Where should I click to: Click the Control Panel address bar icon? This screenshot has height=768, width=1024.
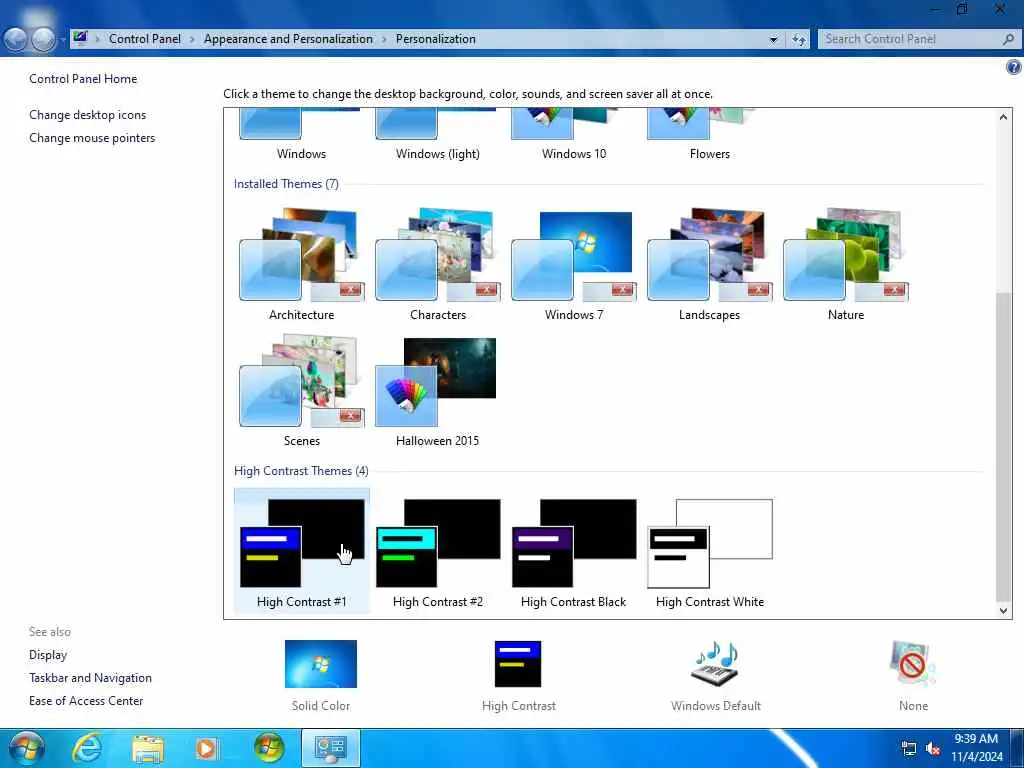point(80,39)
